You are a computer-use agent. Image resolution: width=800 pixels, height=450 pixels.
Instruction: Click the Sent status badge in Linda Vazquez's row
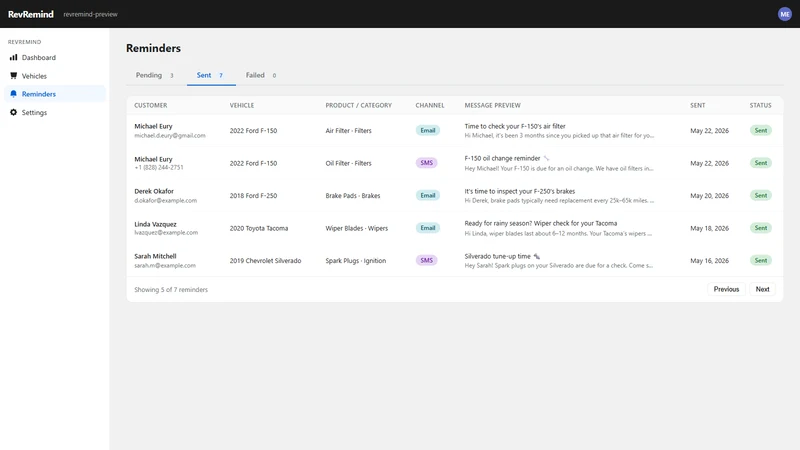761,228
